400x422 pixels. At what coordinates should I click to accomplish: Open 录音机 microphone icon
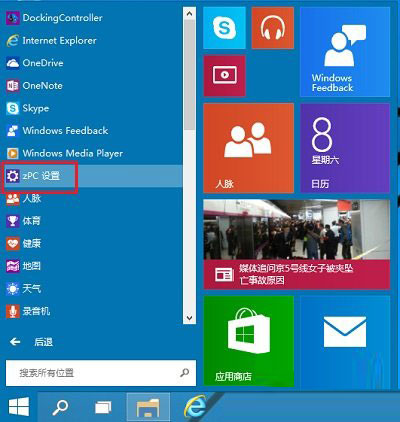[x=13, y=311]
